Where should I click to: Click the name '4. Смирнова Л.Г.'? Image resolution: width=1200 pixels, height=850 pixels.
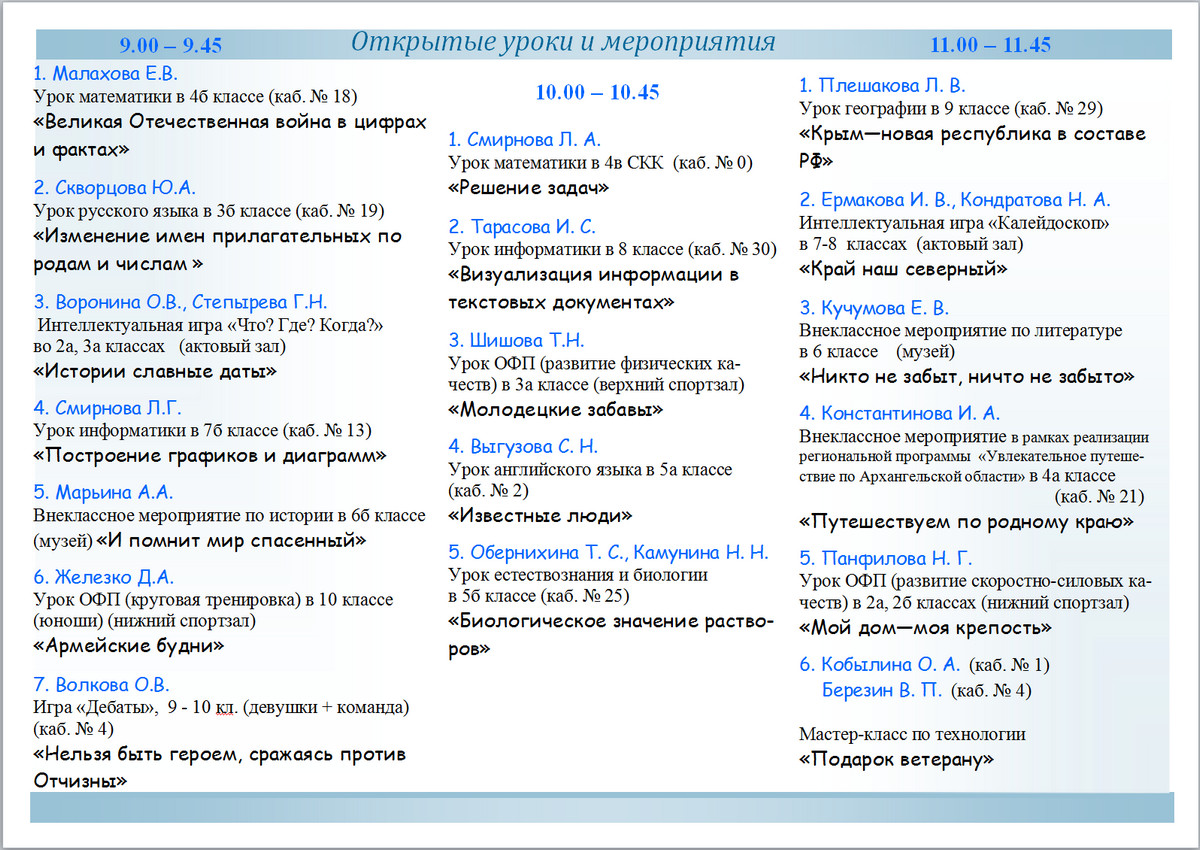tap(108, 408)
